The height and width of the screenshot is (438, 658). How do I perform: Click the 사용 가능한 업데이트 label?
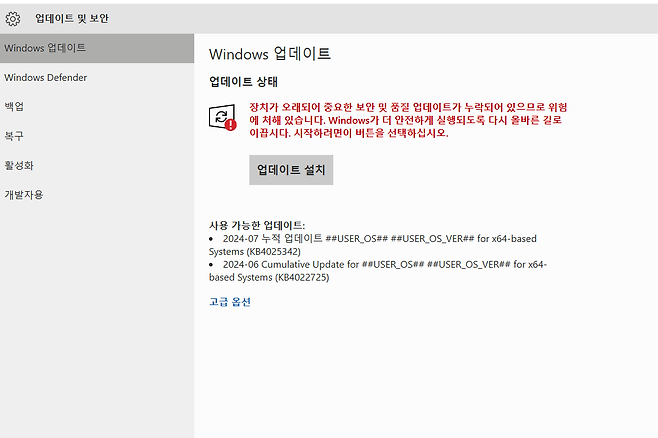pos(257,225)
